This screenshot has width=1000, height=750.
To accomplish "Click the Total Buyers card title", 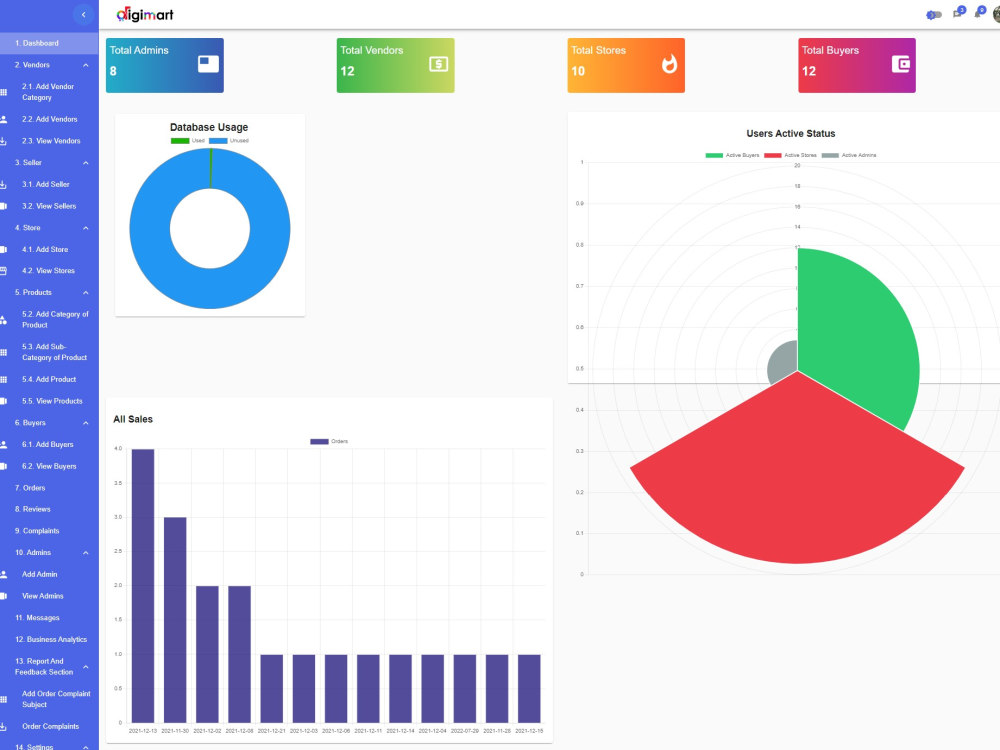I will coord(830,50).
